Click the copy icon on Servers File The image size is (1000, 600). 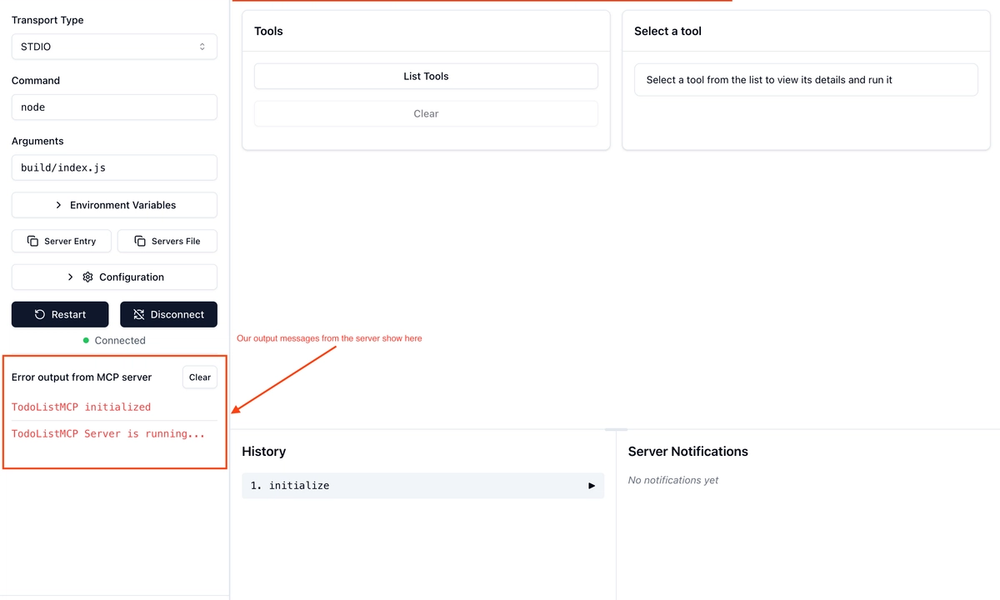click(x=140, y=241)
